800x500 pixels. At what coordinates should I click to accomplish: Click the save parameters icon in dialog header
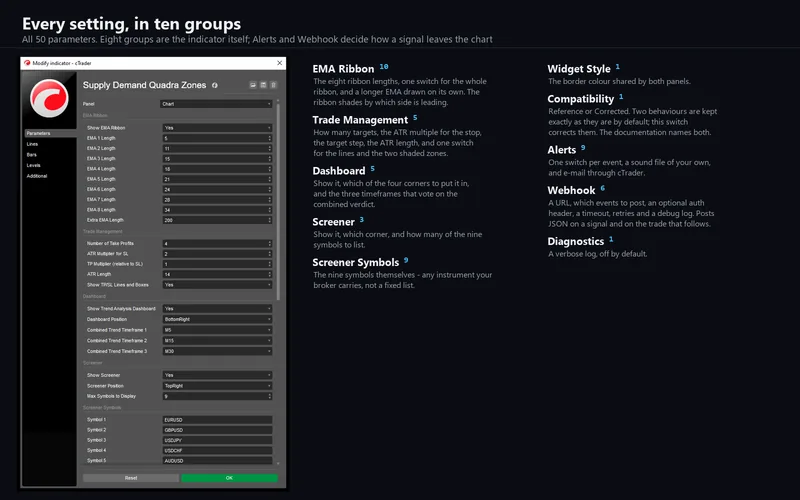coord(263,85)
